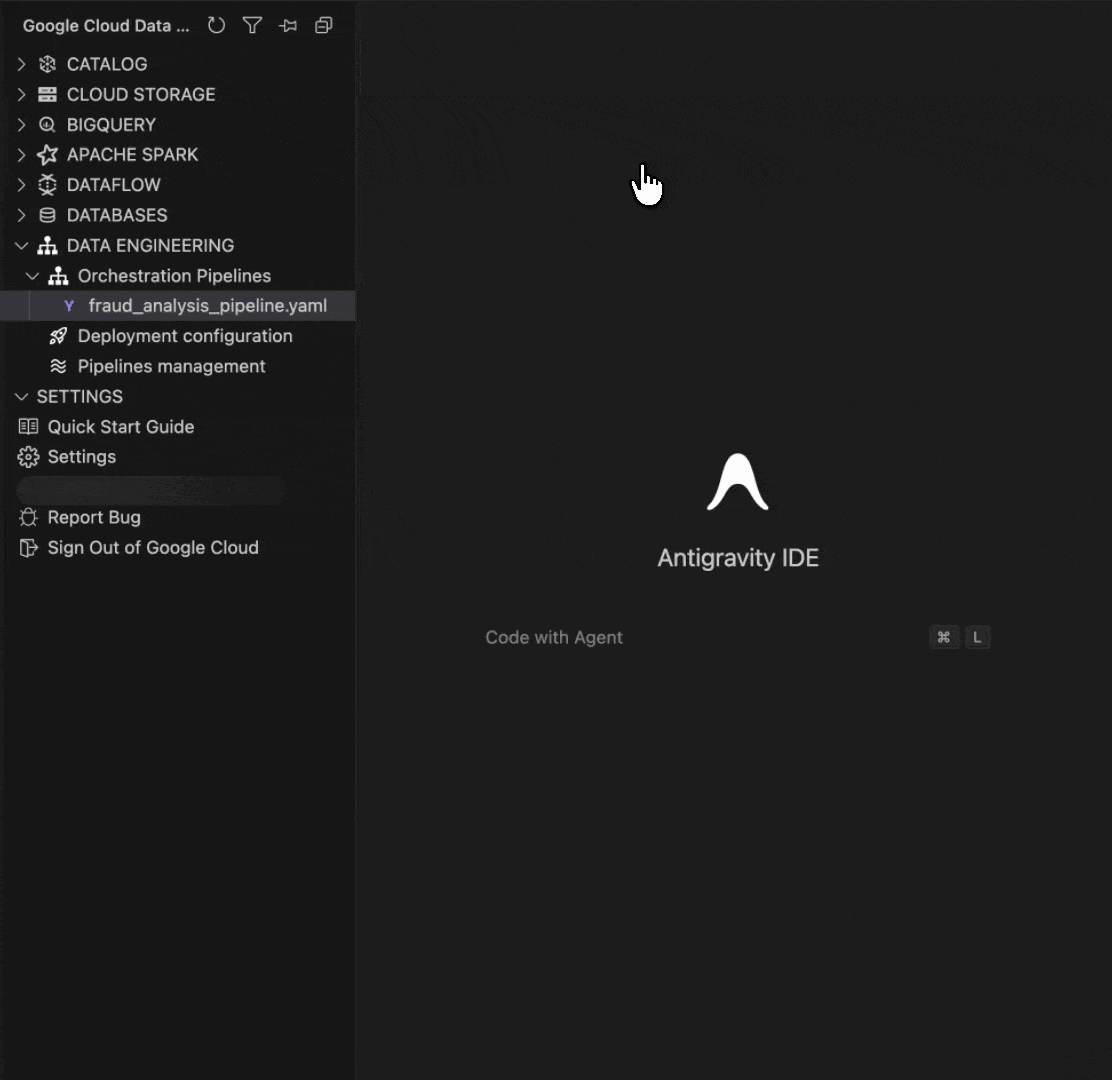
Task: Click the YAML file type icon
Action: point(69,306)
